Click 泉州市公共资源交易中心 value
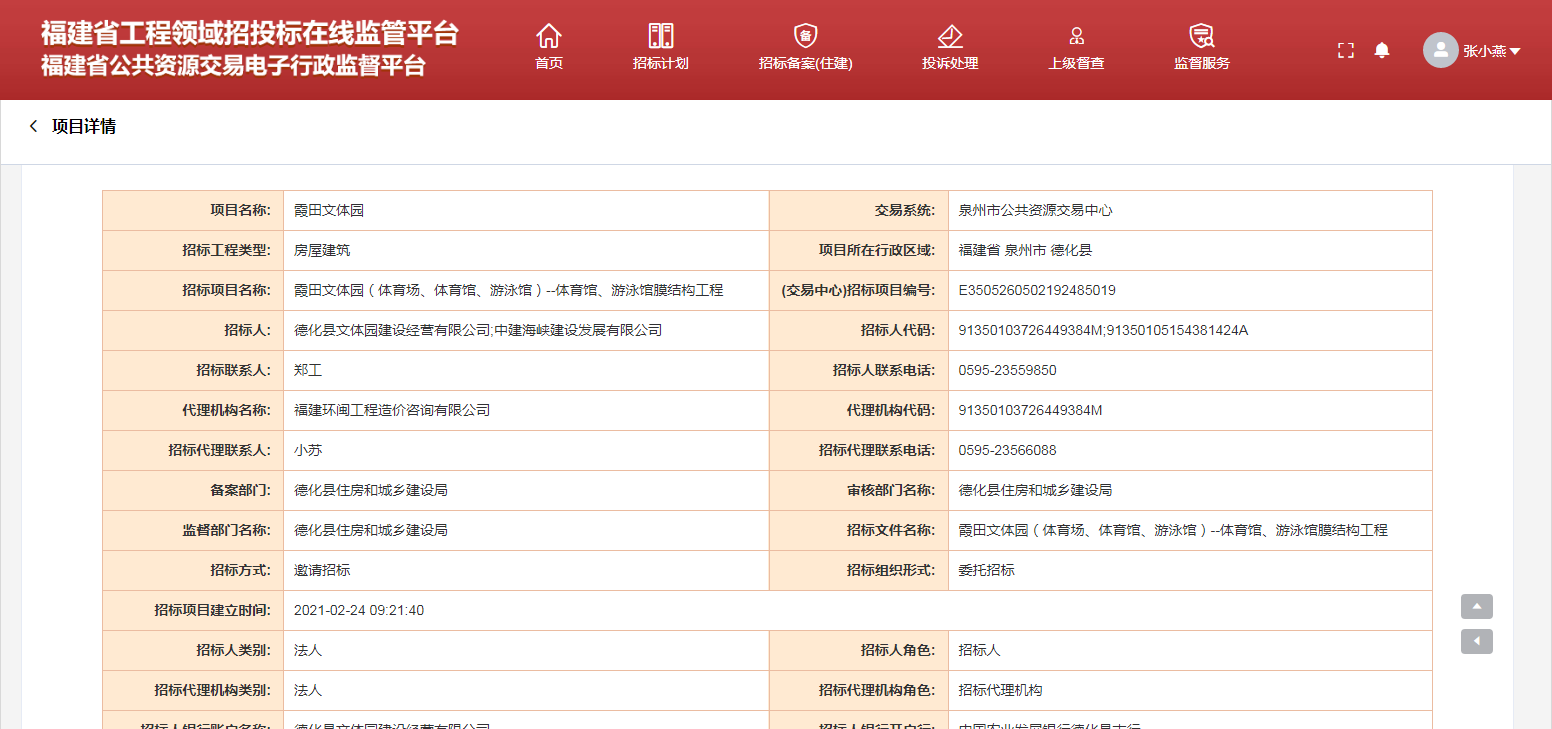Screen dimensions: 1552x729 click(x=1035, y=210)
